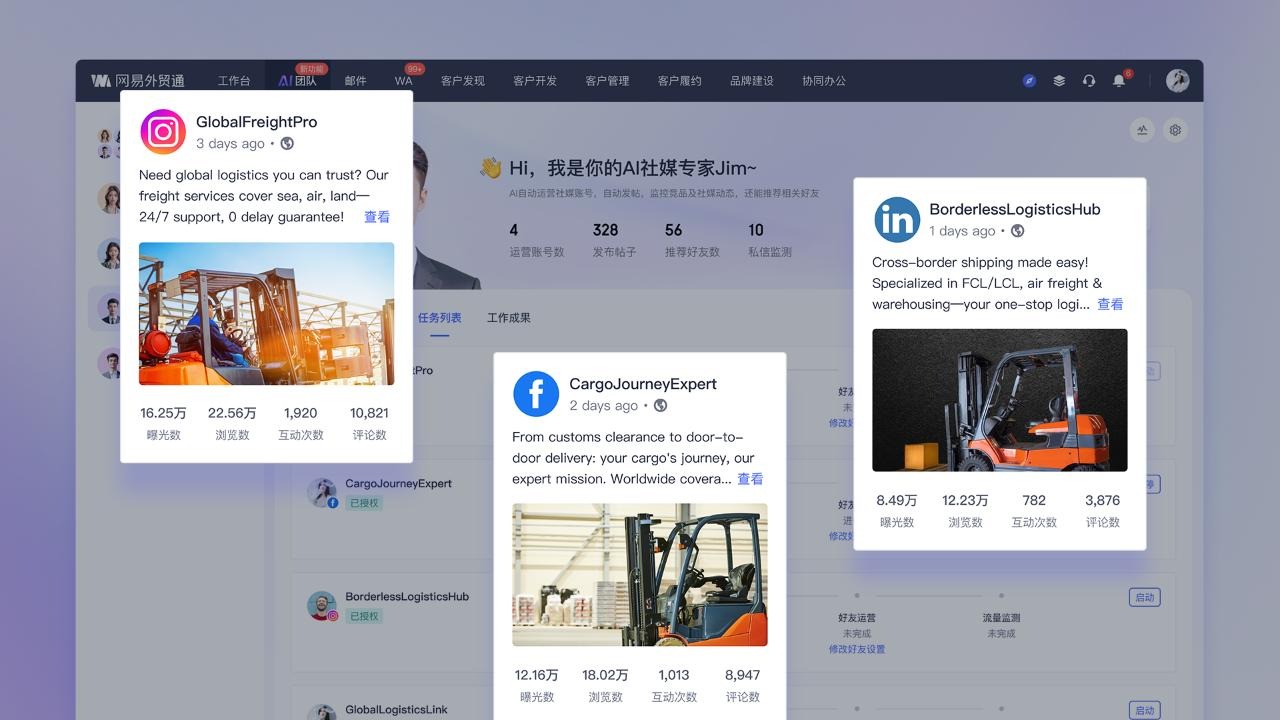The image size is (1280, 720).
Task: Click 修改好友设置 link under 好友运营
Action: [x=856, y=649]
